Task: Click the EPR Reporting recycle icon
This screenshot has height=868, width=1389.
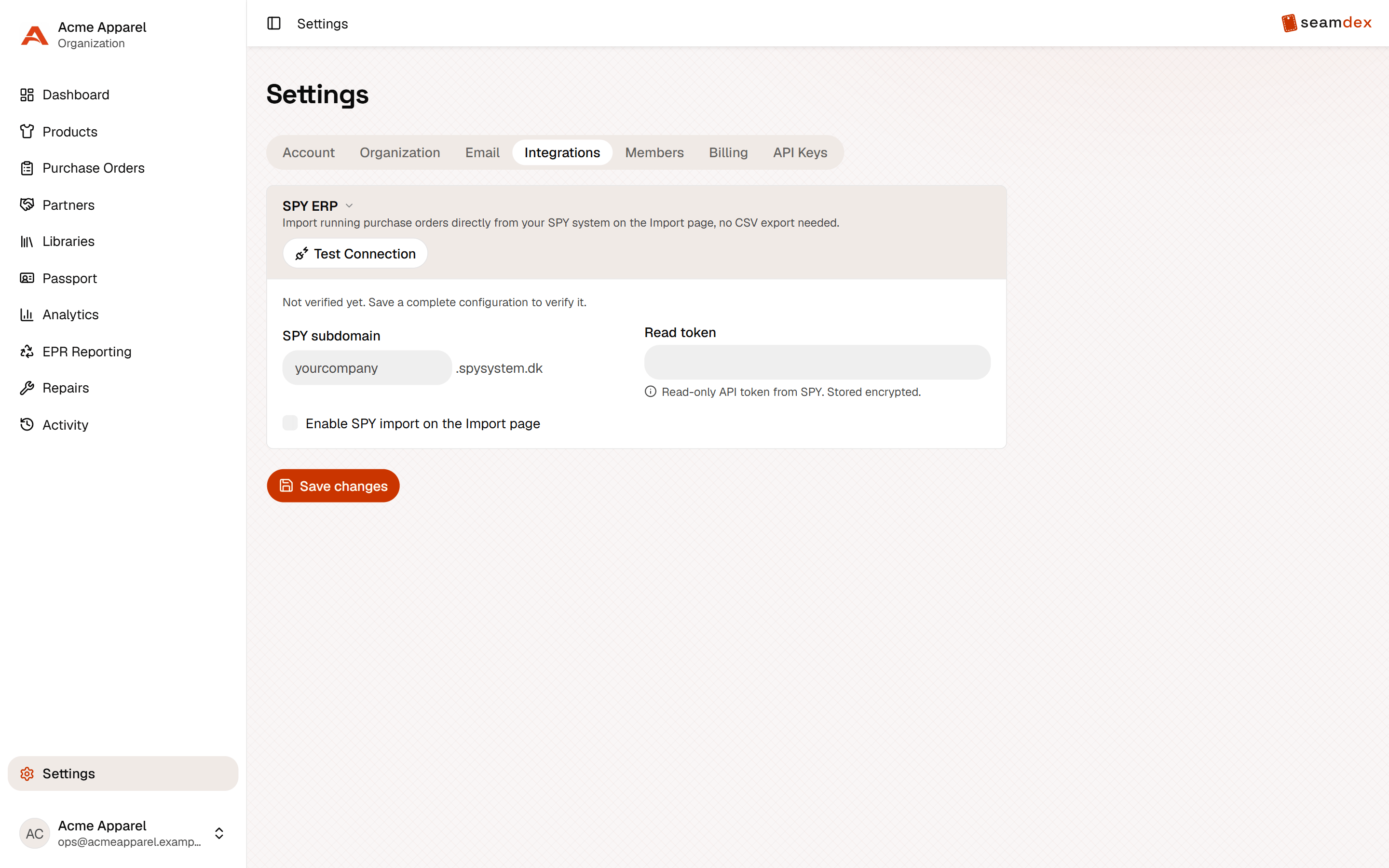Action: point(27,352)
